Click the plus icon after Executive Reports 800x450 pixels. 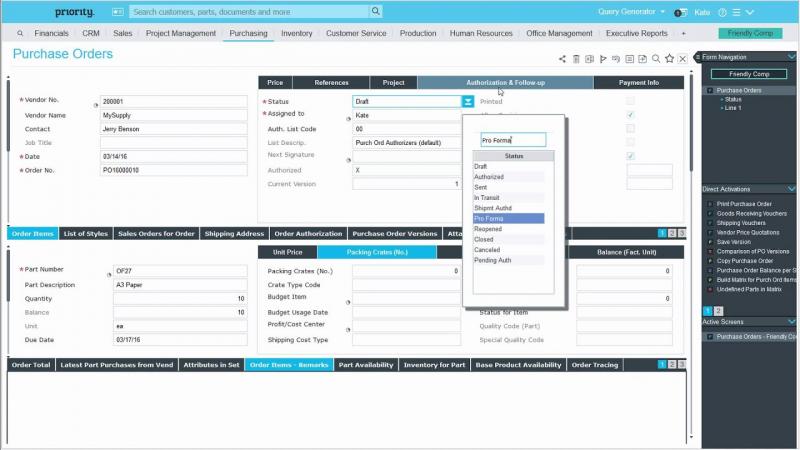point(684,33)
